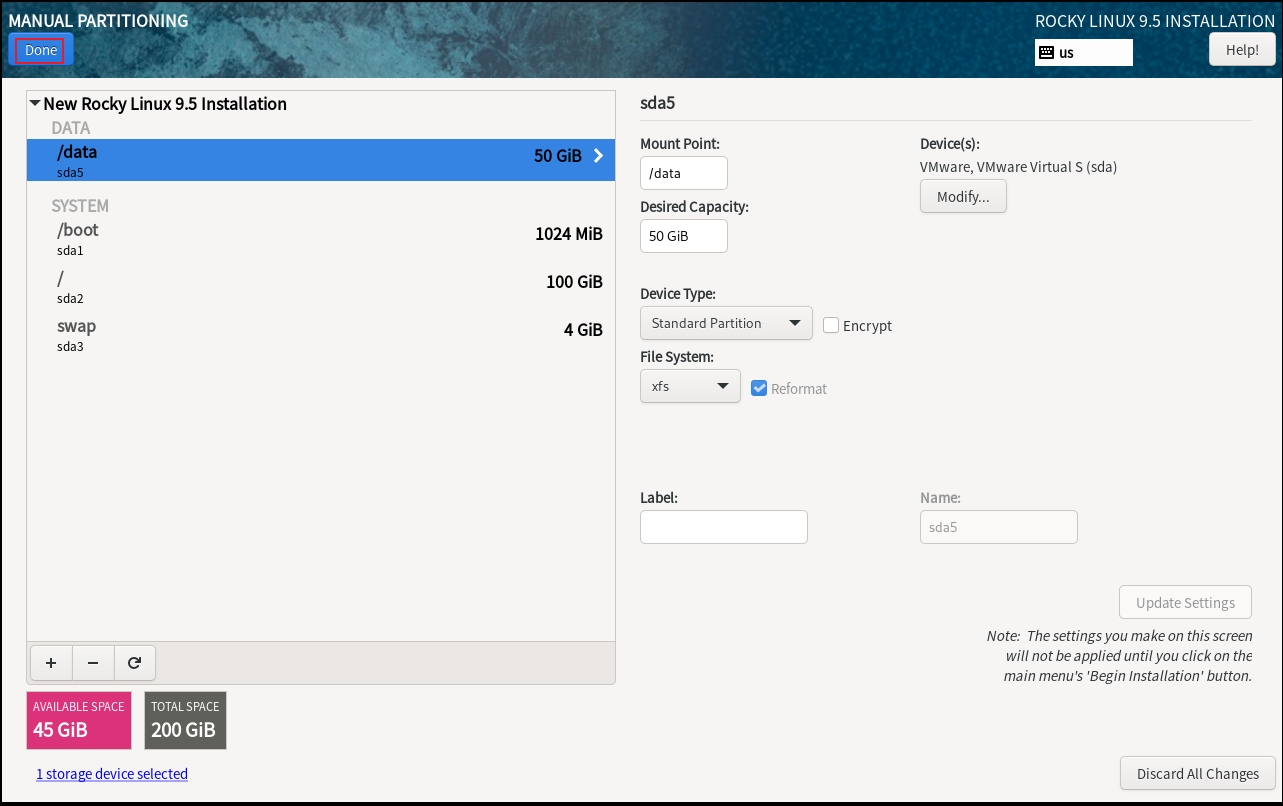
Task: Select the /boot sda1 partition row
Action: point(321,238)
